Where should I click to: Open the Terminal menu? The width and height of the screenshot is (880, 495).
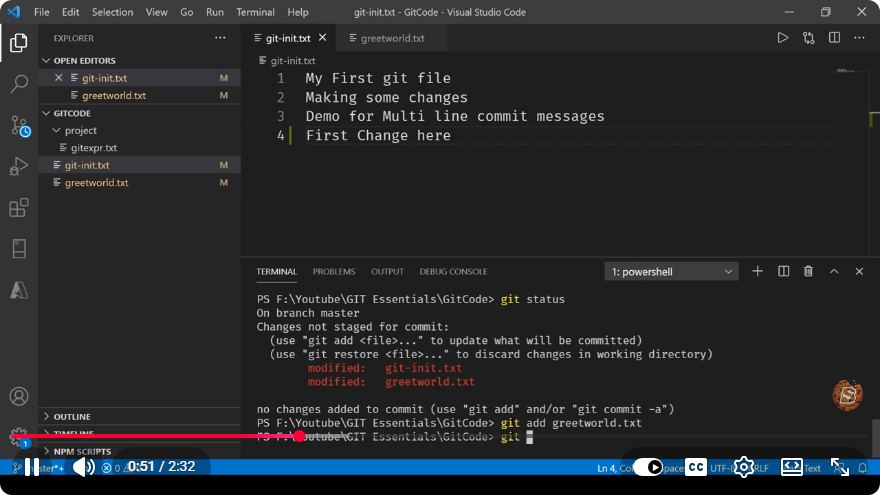coord(255,12)
